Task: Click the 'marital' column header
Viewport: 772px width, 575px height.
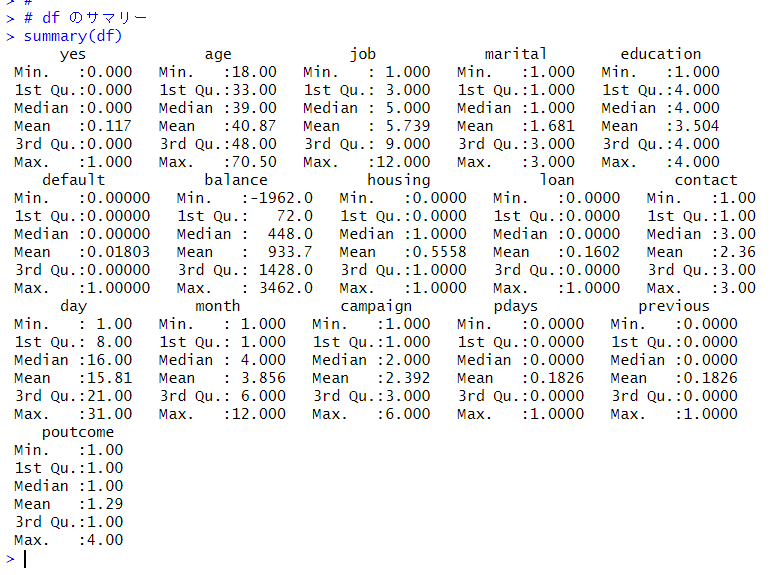Action: (515, 54)
